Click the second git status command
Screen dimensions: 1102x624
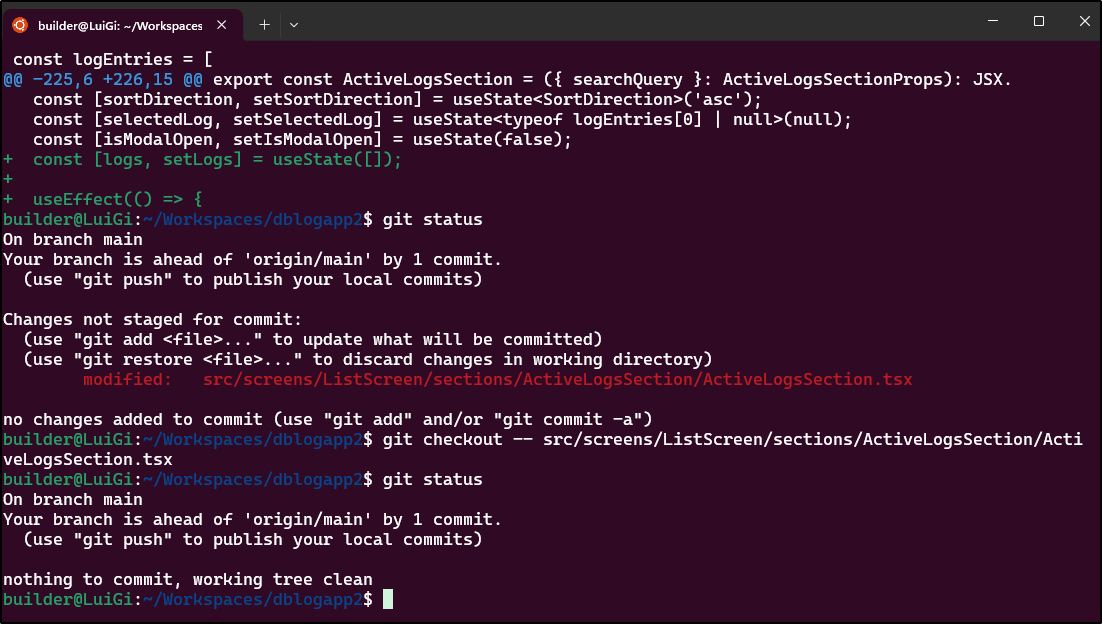(x=432, y=479)
